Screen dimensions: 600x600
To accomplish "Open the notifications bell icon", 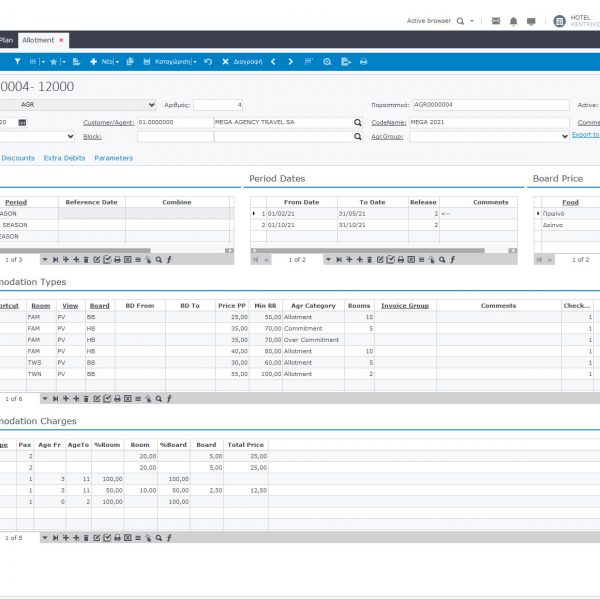I will [514, 21].
